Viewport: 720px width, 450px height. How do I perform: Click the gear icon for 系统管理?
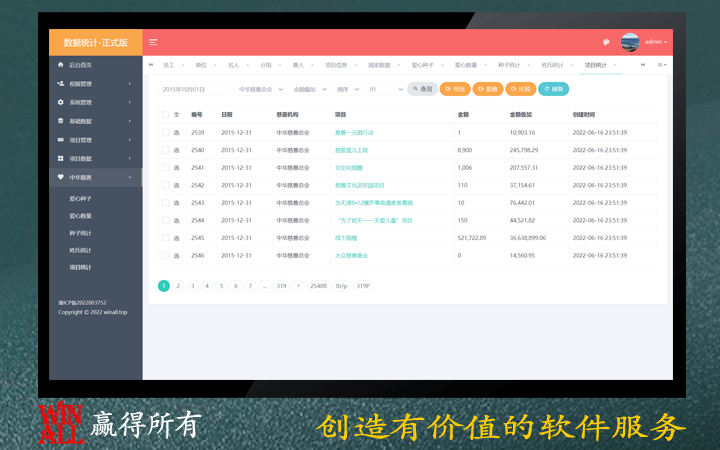coord(60,102)
